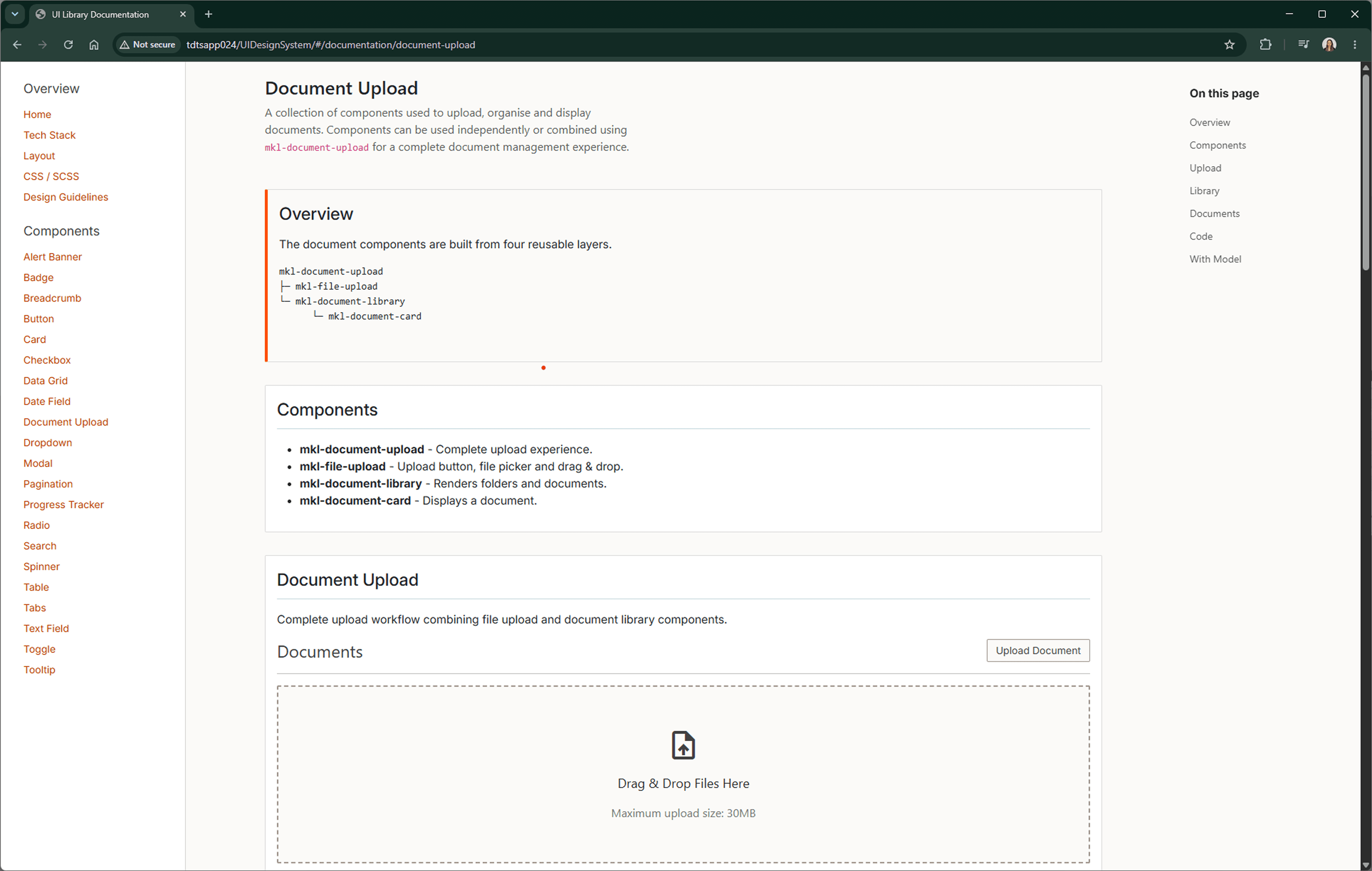Jump to Upload section anchor

tap(1205, 168)
